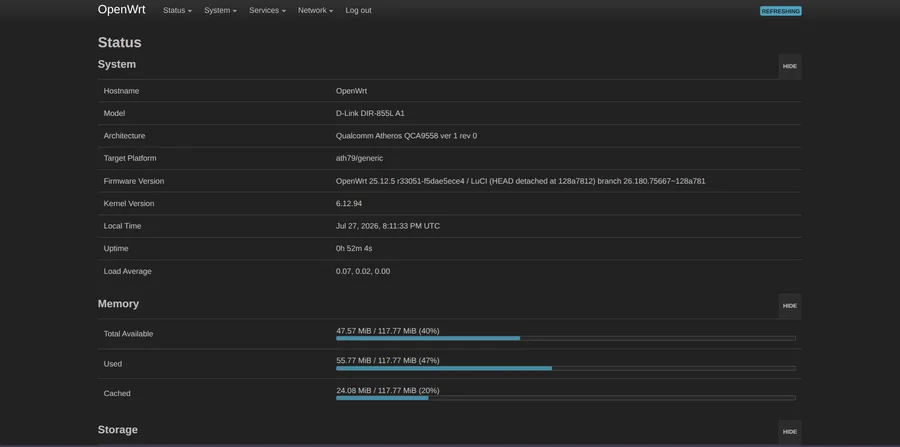This screenshot has width=900, height=447.
Task: Hide the System section
Action: click(790, 66)
